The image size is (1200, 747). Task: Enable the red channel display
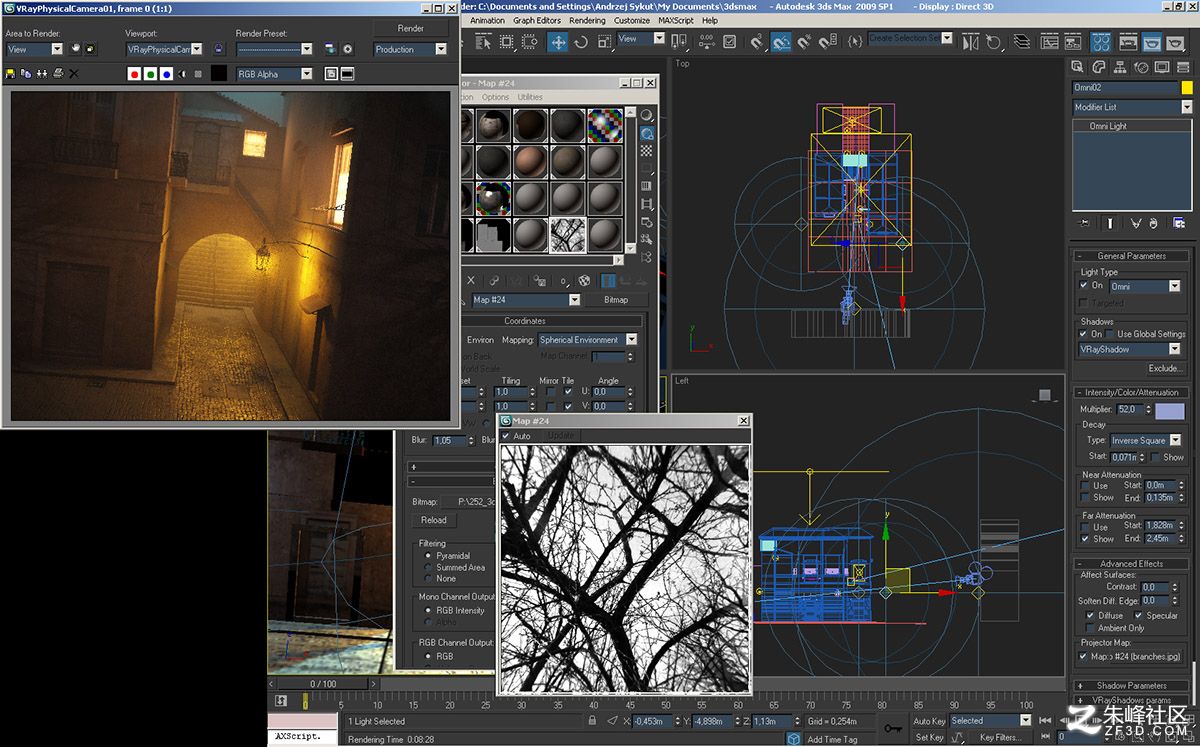point(134,74)
